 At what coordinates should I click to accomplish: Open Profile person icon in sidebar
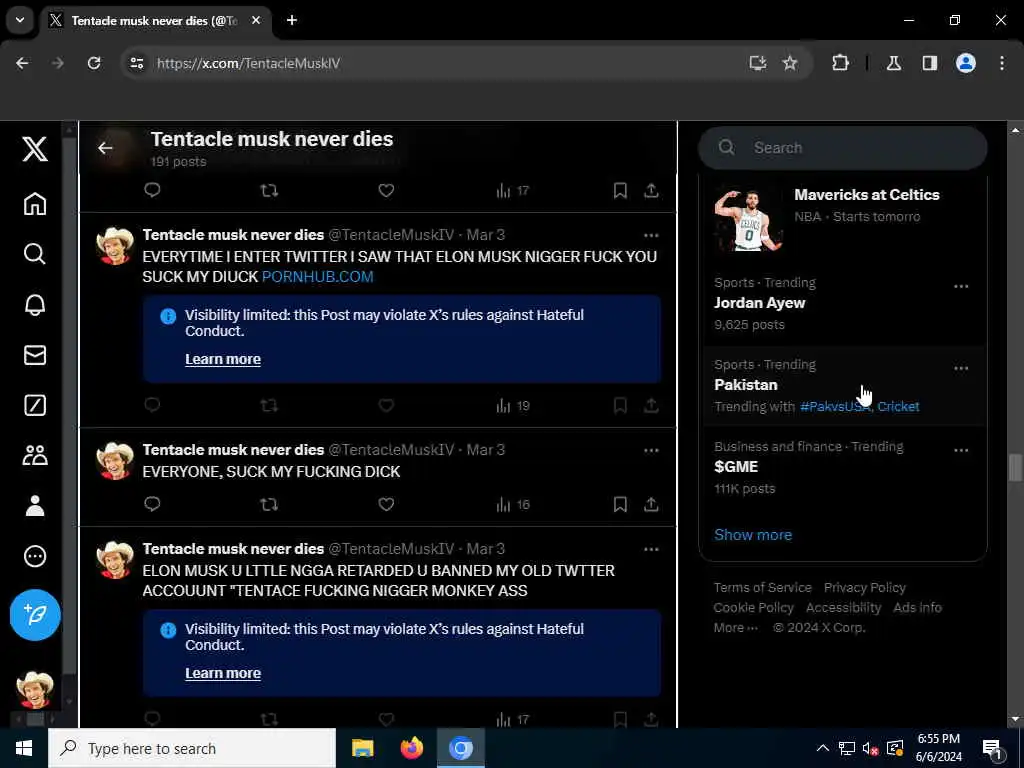(35, 505)
